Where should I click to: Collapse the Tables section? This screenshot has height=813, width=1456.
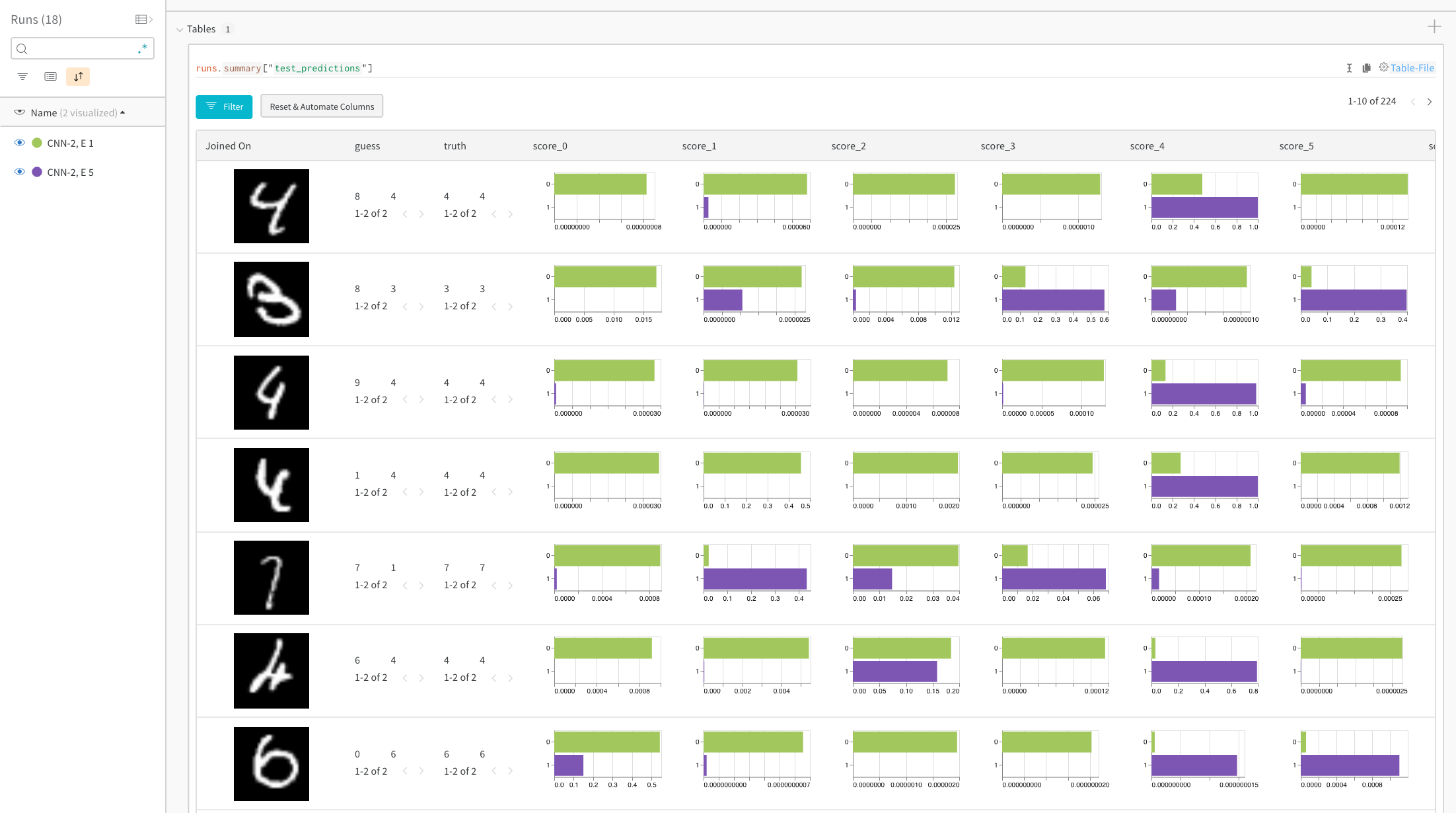click(180, 29)
